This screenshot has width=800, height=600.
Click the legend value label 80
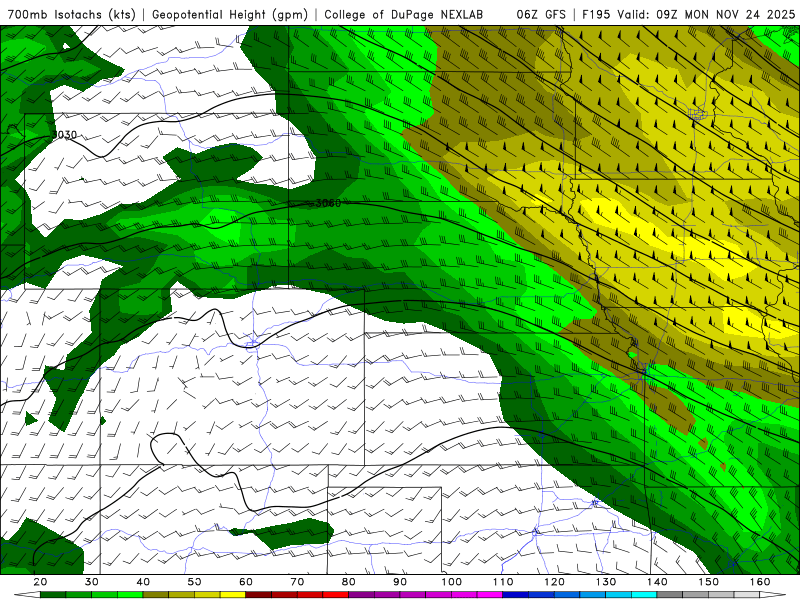coord(348,582)
